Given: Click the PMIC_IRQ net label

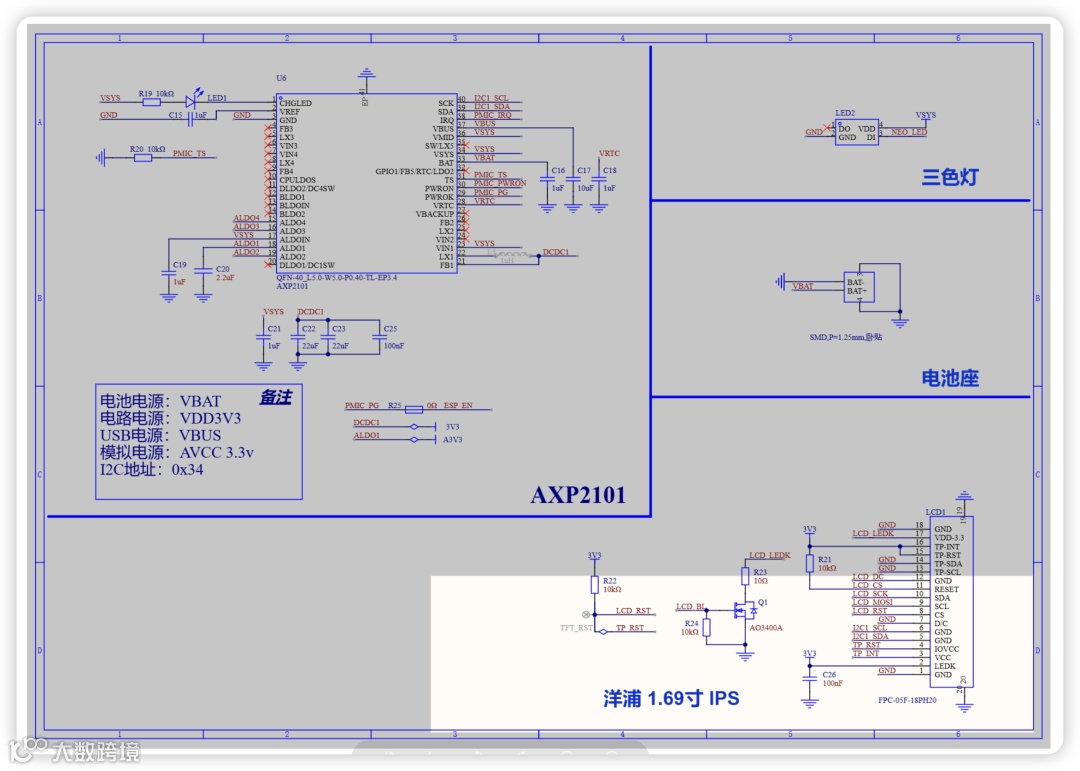Looking at the screenshot, I should [492, 115].
